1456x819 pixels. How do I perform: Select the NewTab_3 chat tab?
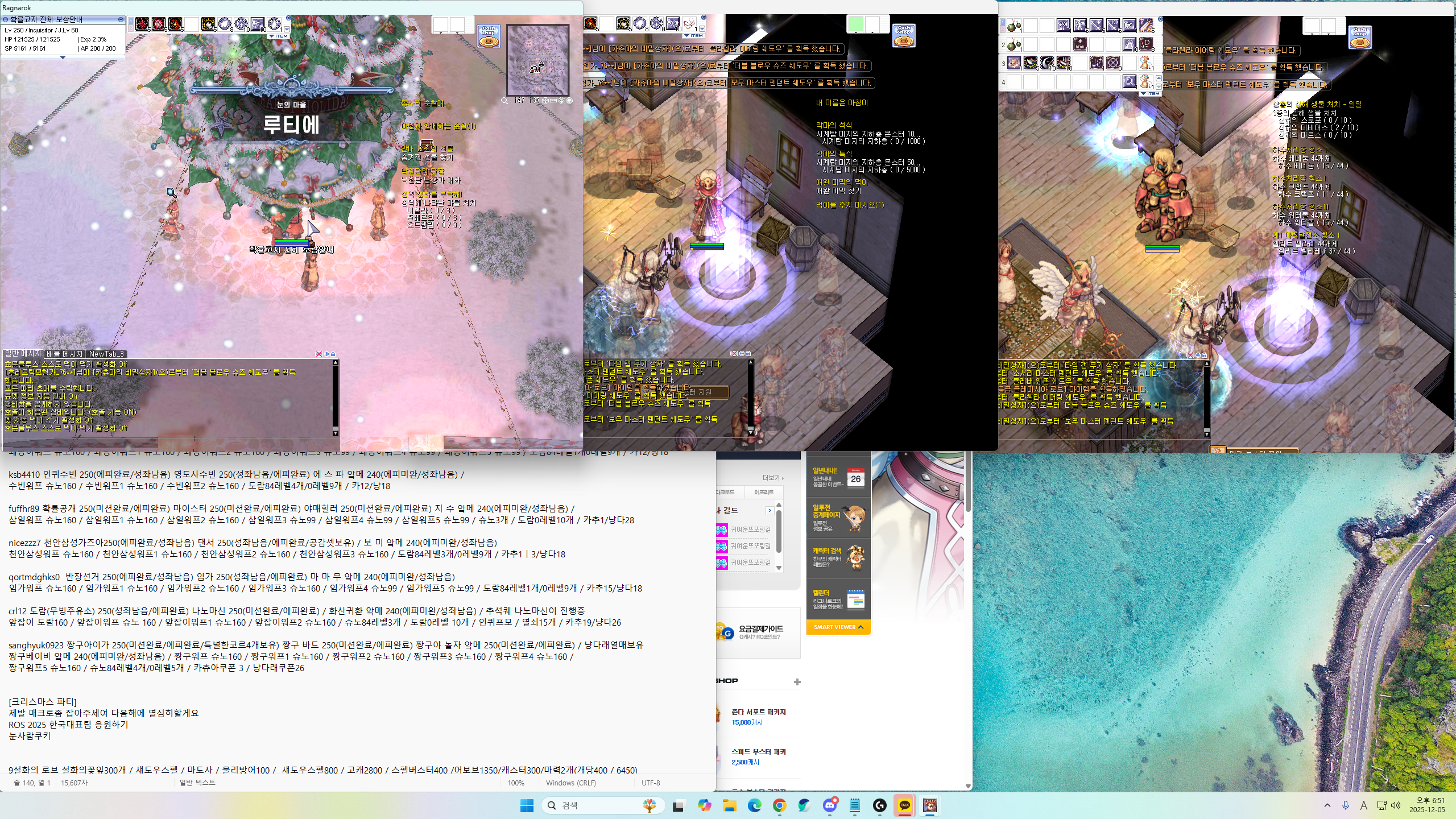point(106,354)
